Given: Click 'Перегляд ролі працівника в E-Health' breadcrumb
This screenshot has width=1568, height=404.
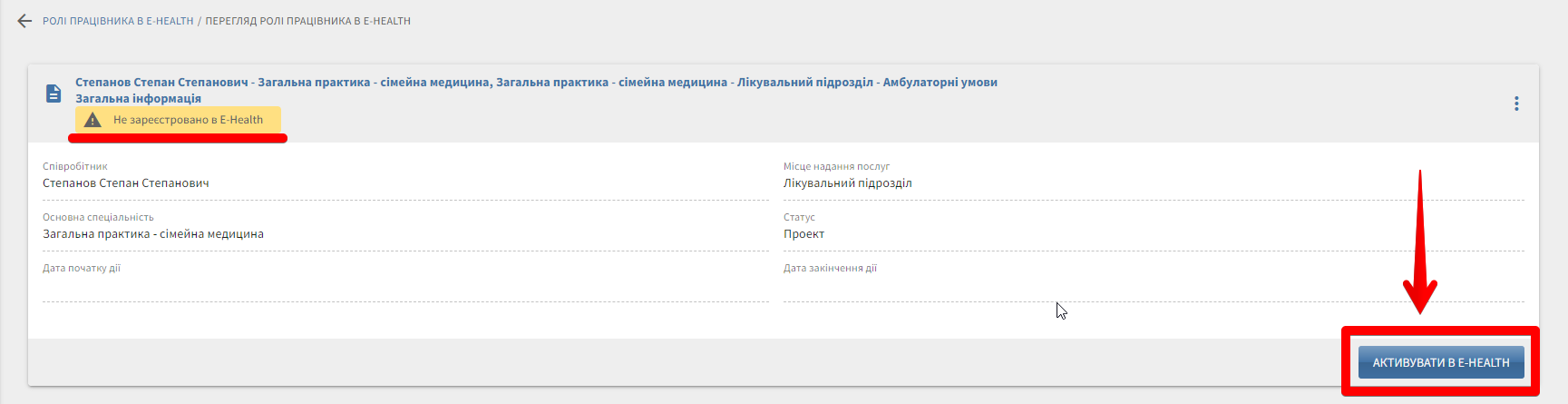Looking at the screenshot, I should (x=307, y=21).
